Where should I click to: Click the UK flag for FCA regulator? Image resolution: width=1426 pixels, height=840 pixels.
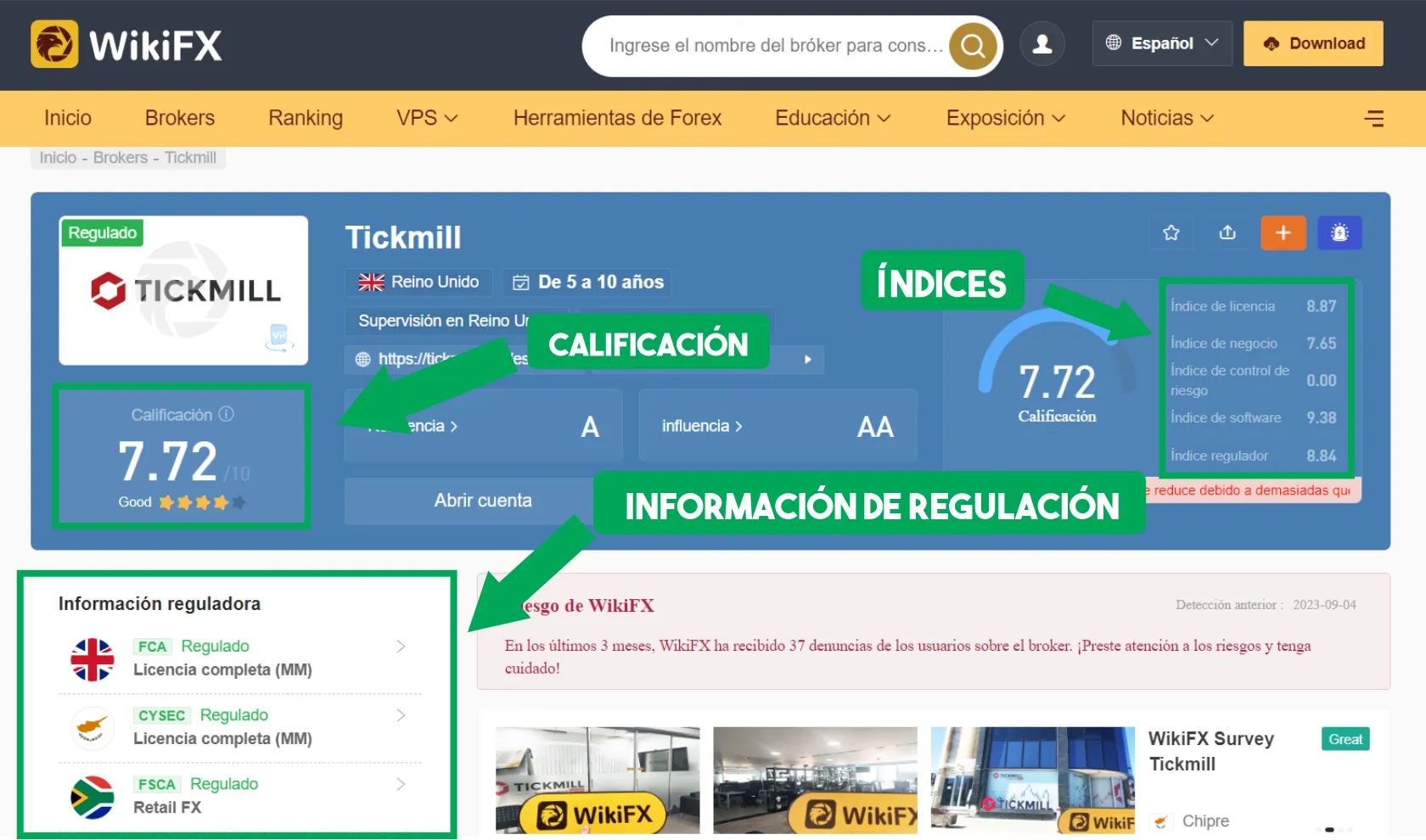click(x=92, y=659)
